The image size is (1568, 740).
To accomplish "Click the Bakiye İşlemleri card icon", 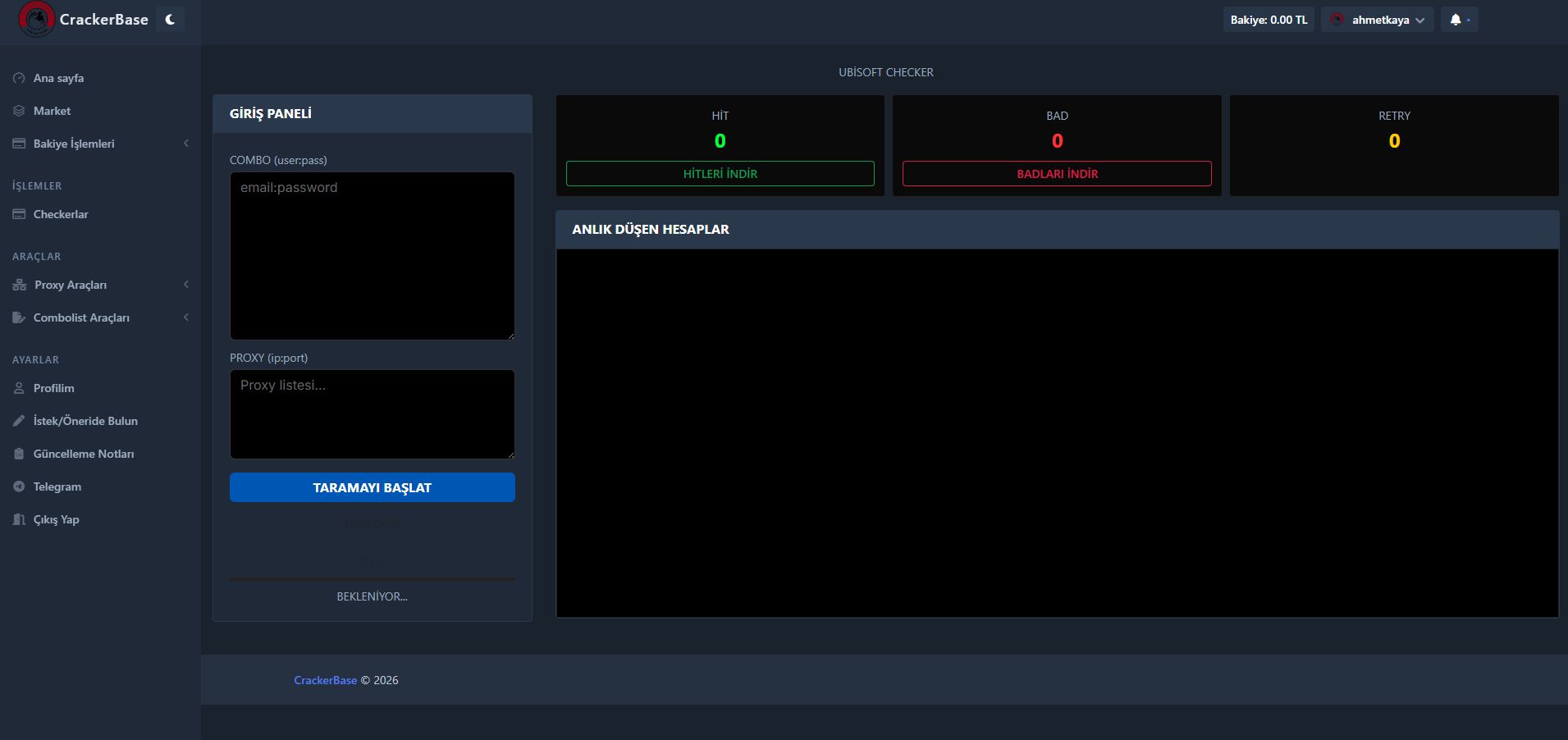I will pyautogui.click(x=19, y=144).
